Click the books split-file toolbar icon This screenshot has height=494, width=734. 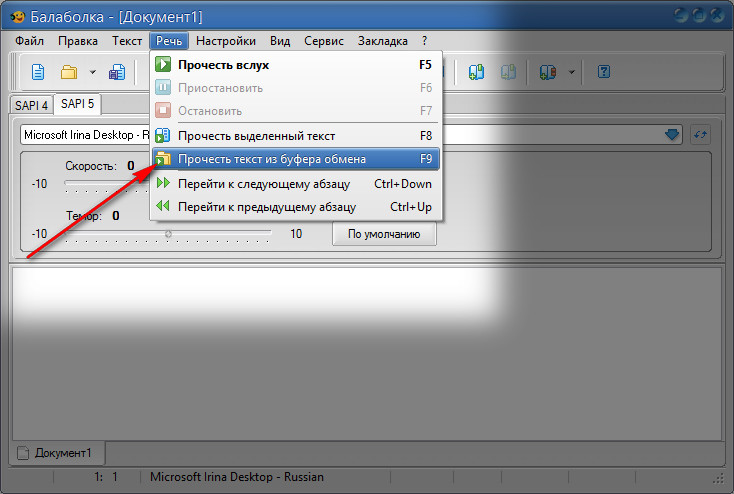[548, 72]
